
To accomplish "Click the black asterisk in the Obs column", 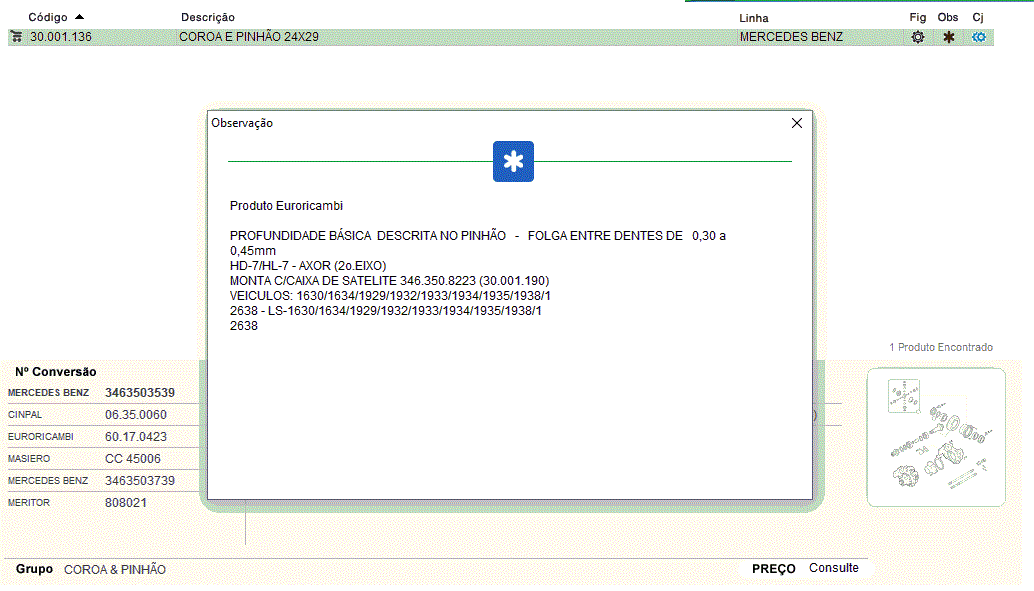I will coord(948,37).
